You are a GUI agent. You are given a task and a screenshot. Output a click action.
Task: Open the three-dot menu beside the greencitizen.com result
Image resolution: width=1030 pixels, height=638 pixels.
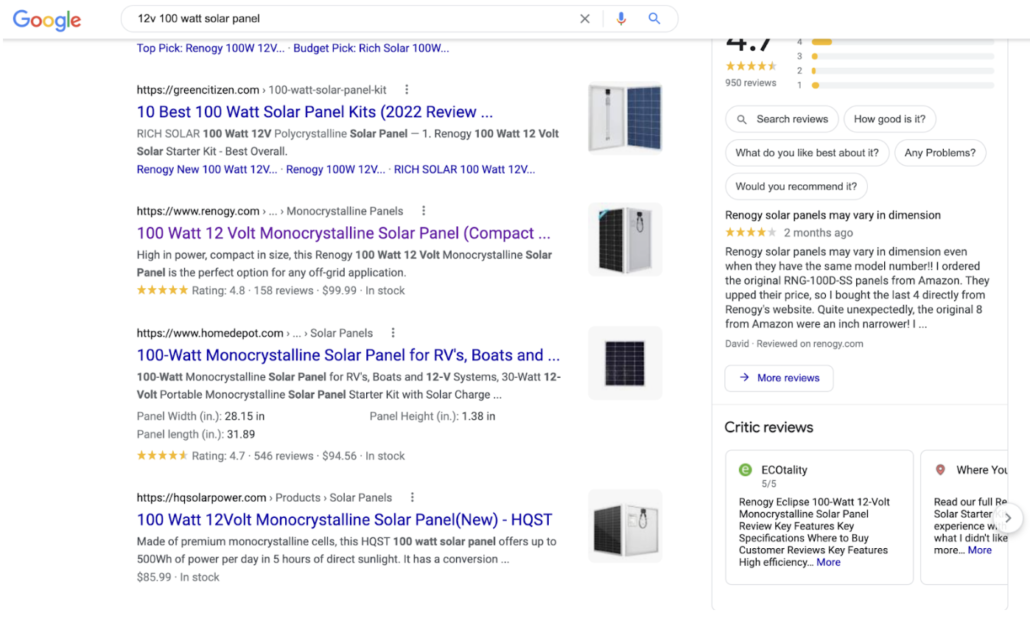click(x=407, y=89)
